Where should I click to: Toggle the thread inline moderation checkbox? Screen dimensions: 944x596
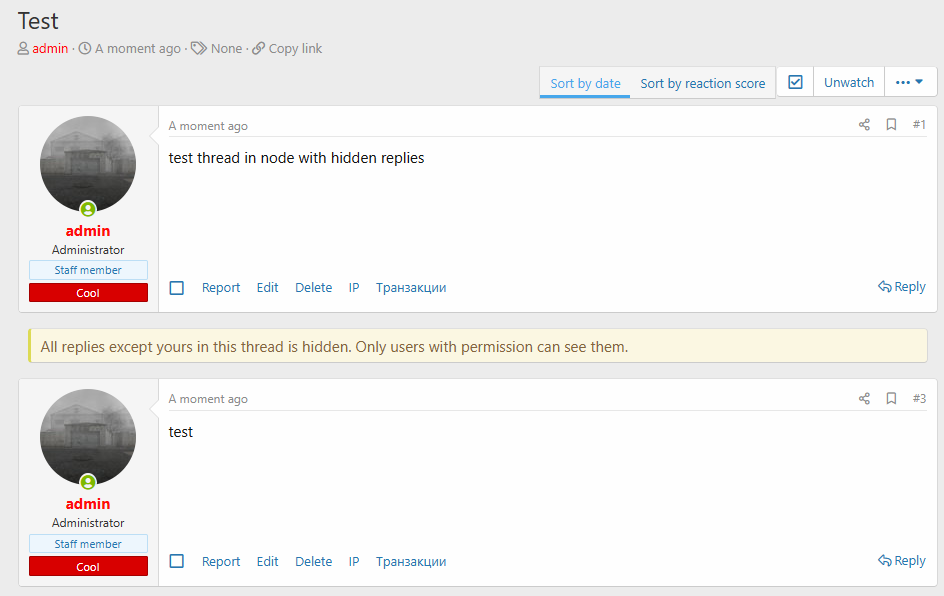pos(795,82)
